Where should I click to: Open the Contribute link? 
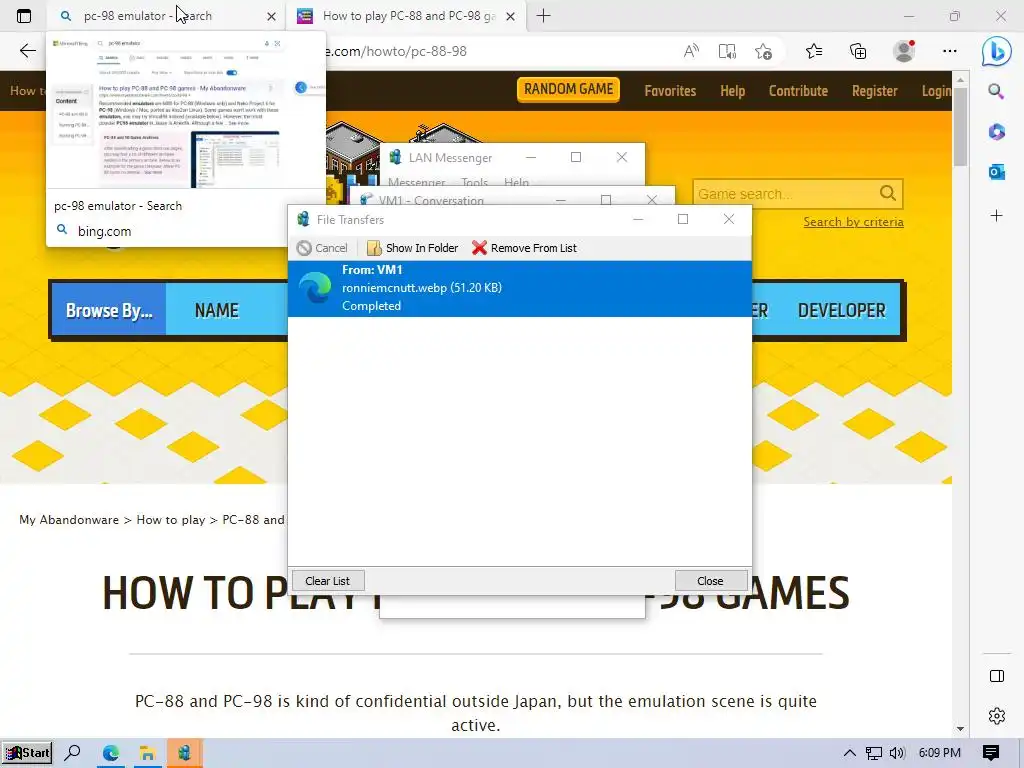(798, 91)
